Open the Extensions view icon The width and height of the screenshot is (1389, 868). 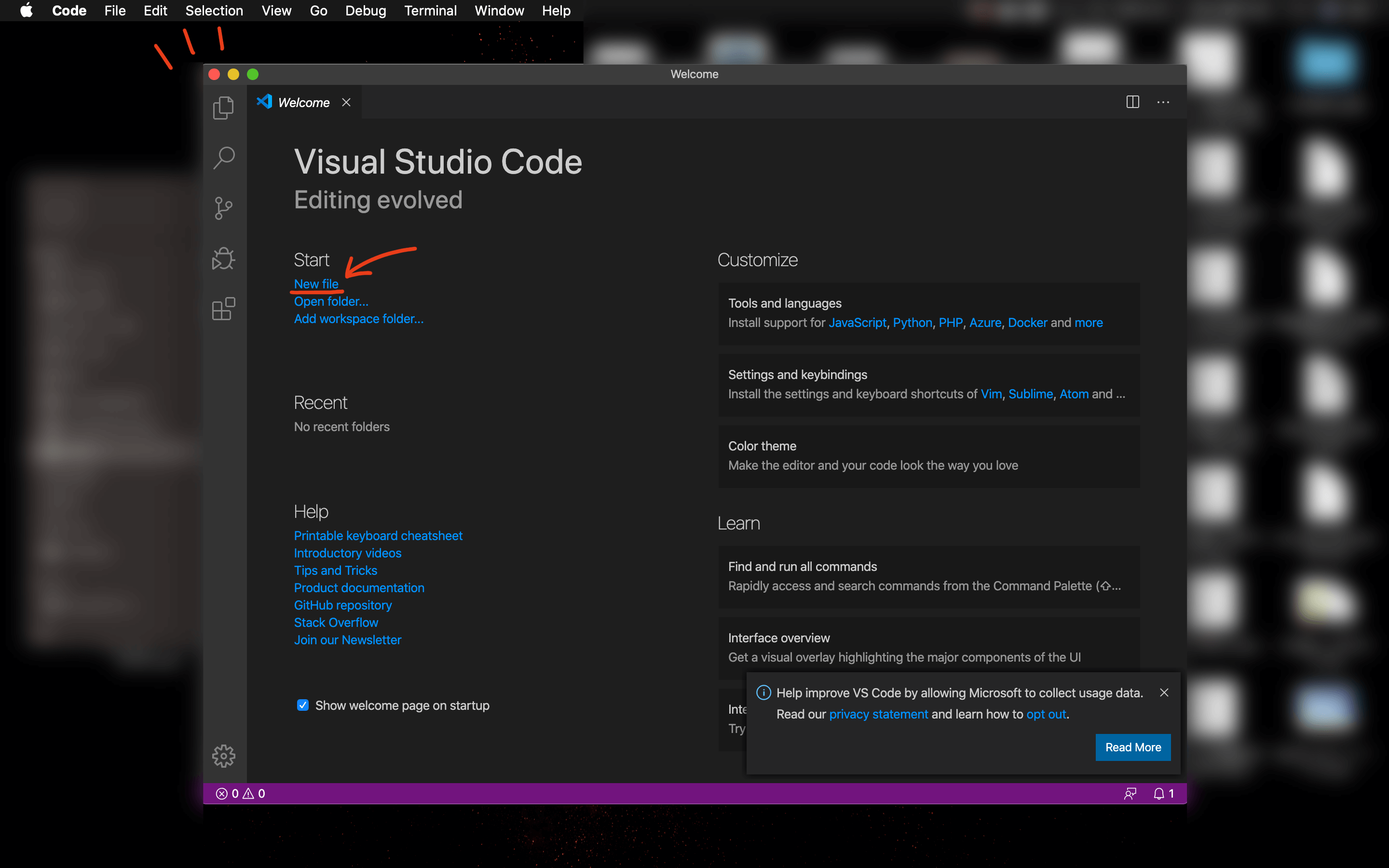point(223,309)
